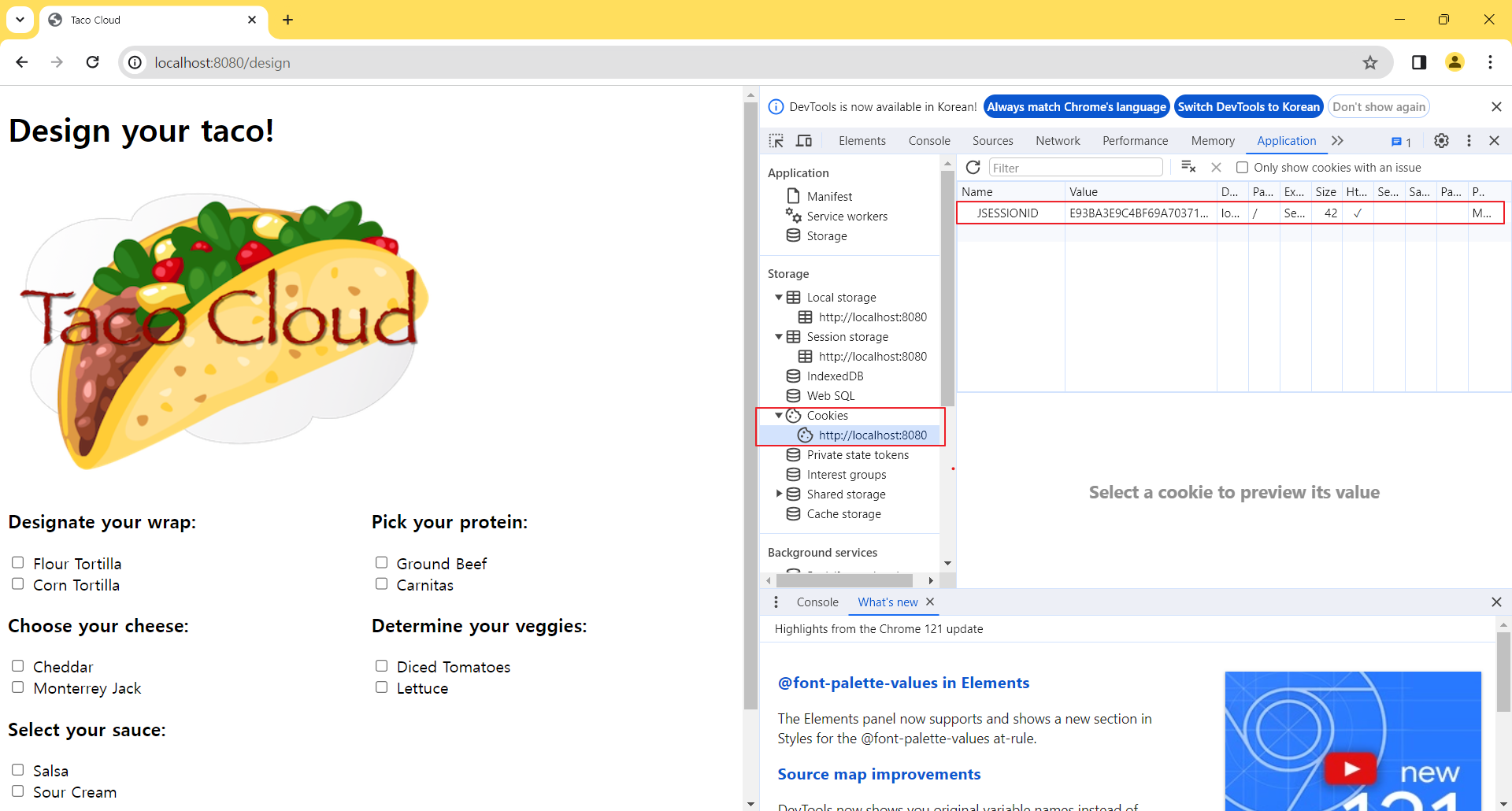Screen dimensions: 1512x811
Task: Open Chrome's three-dot menu
Action: tap(1490, 62)
